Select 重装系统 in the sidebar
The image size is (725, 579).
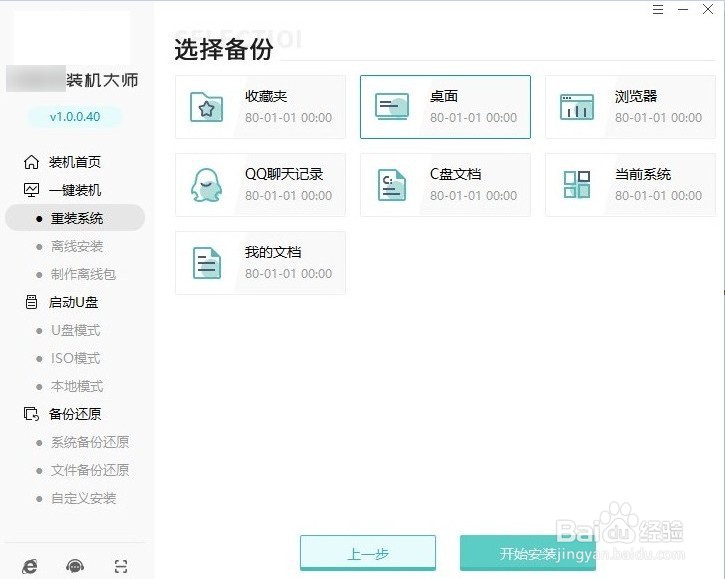[x=75, y=218]
